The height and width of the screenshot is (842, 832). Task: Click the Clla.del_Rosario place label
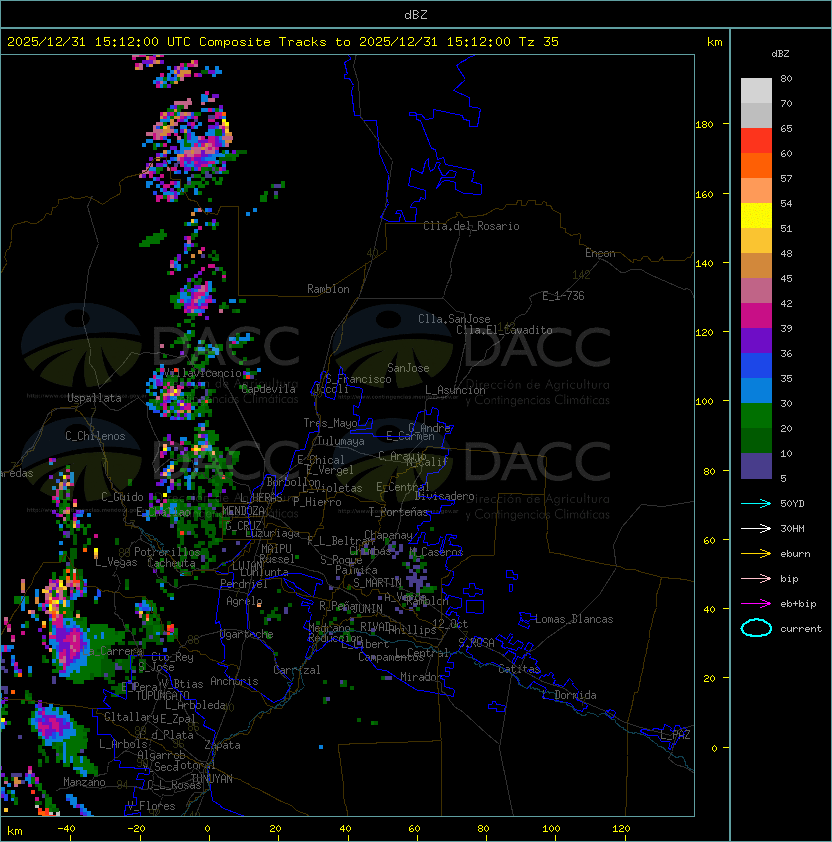pyautogui.click(x=471, y=226)
